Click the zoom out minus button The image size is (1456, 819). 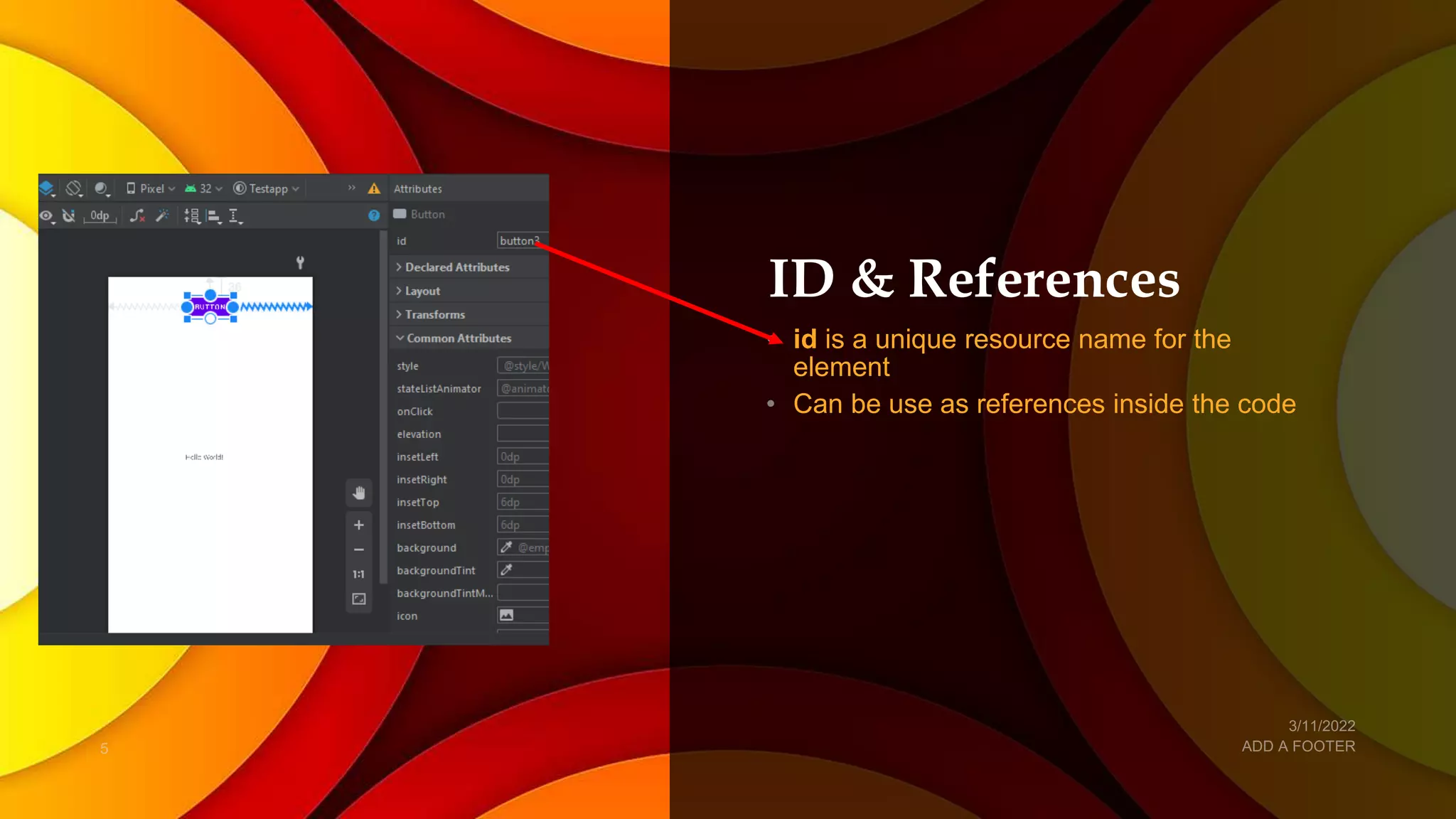tap(359, 550)
